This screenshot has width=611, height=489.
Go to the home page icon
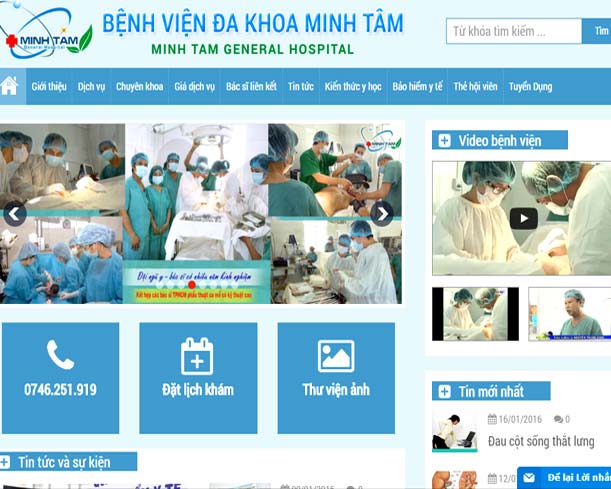click(9, 86)
